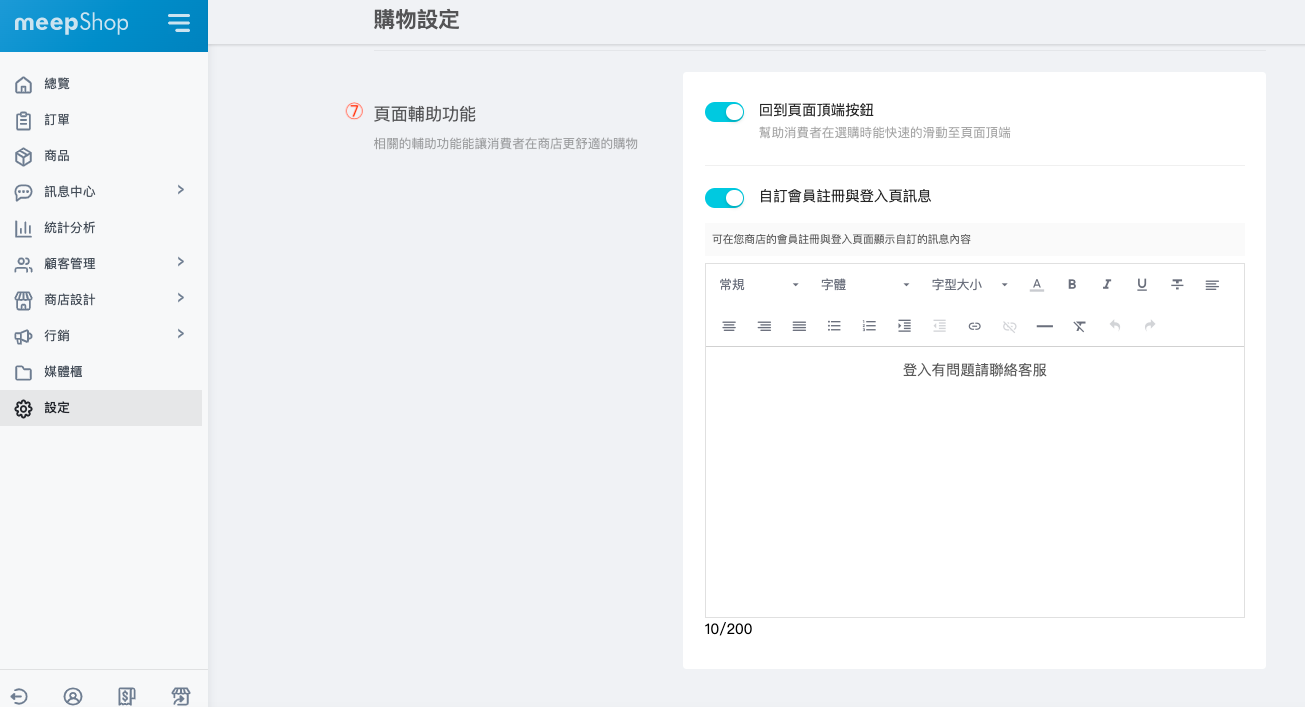Click the Bold formatting icon
This screenshot has width=1305, height=707.
(1072, 285)
